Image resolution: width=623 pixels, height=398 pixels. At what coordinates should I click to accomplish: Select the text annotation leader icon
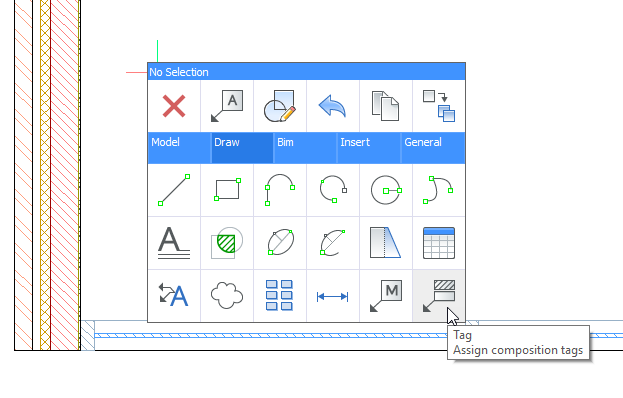(x=227, y=106)
